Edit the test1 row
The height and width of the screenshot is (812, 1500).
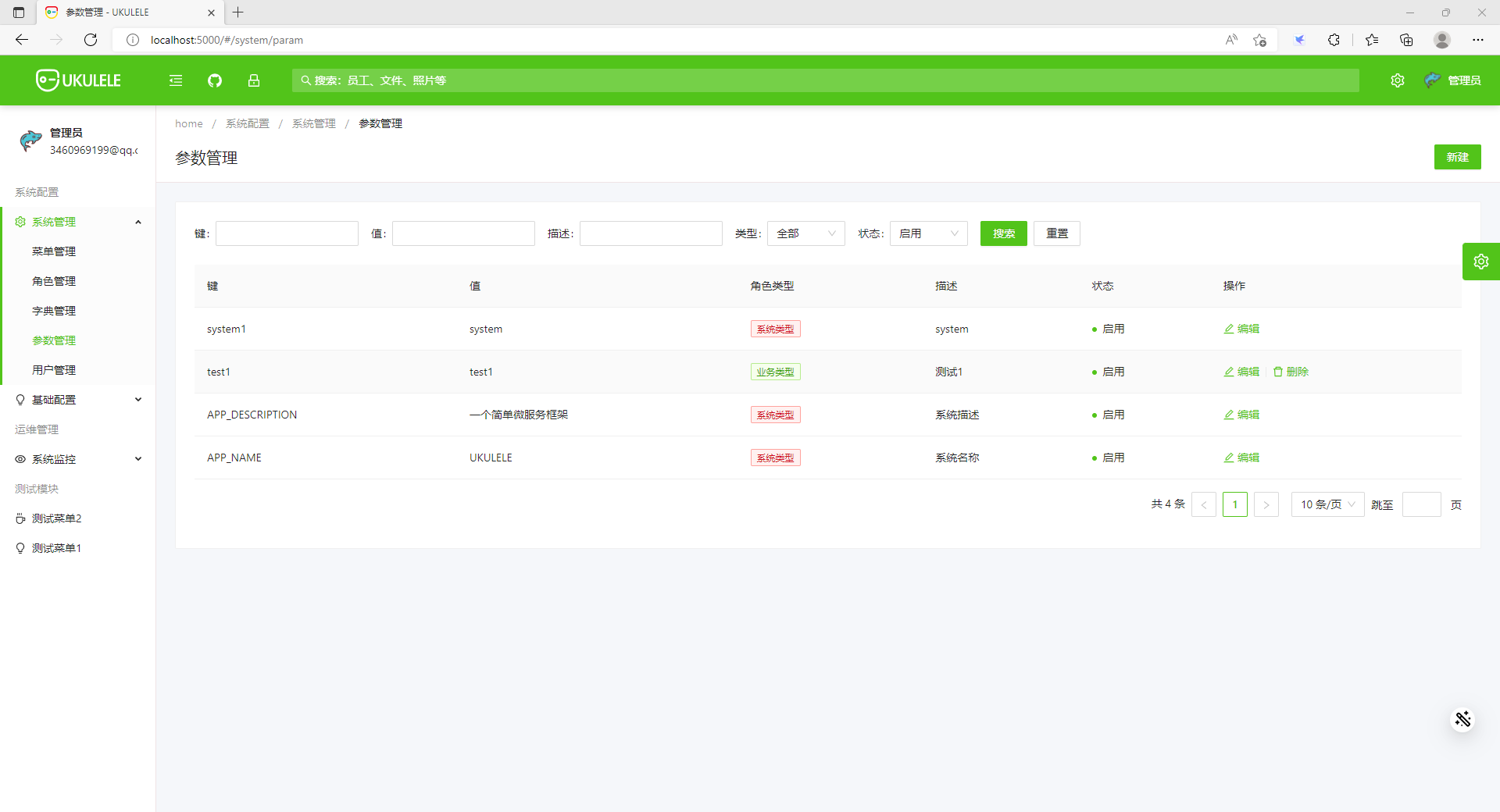1241,372
